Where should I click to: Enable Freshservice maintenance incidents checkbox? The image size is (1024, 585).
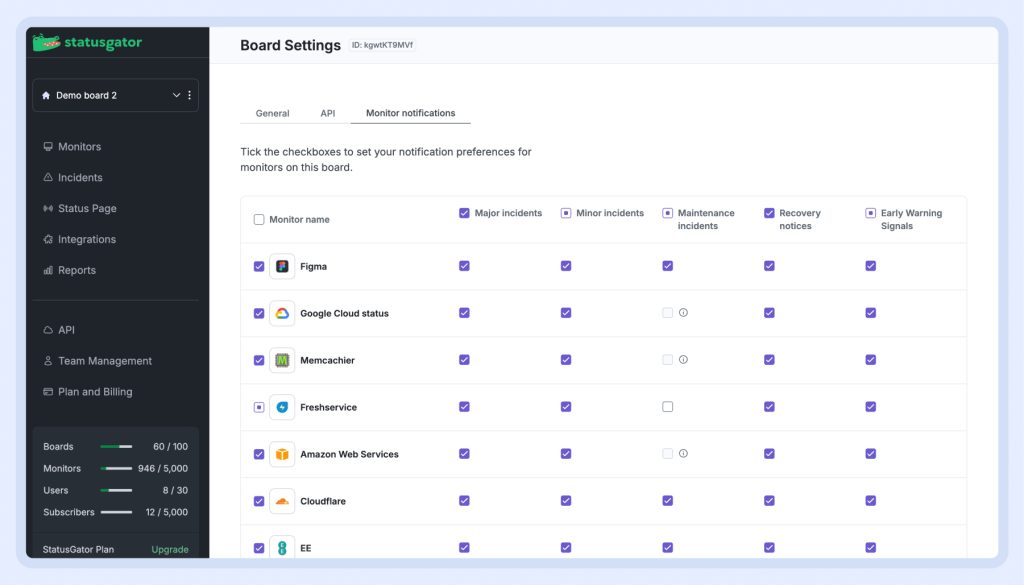point(667,407)
